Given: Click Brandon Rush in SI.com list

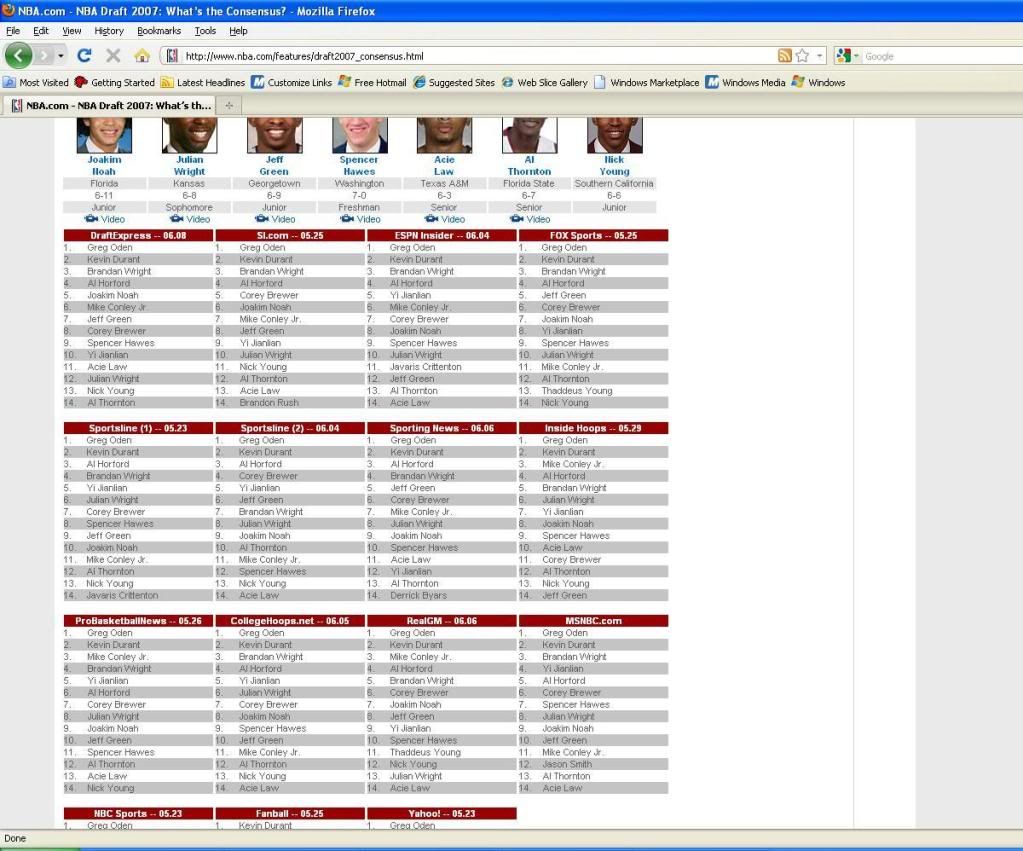Looking at the screenshot, I should pos(269,403).
